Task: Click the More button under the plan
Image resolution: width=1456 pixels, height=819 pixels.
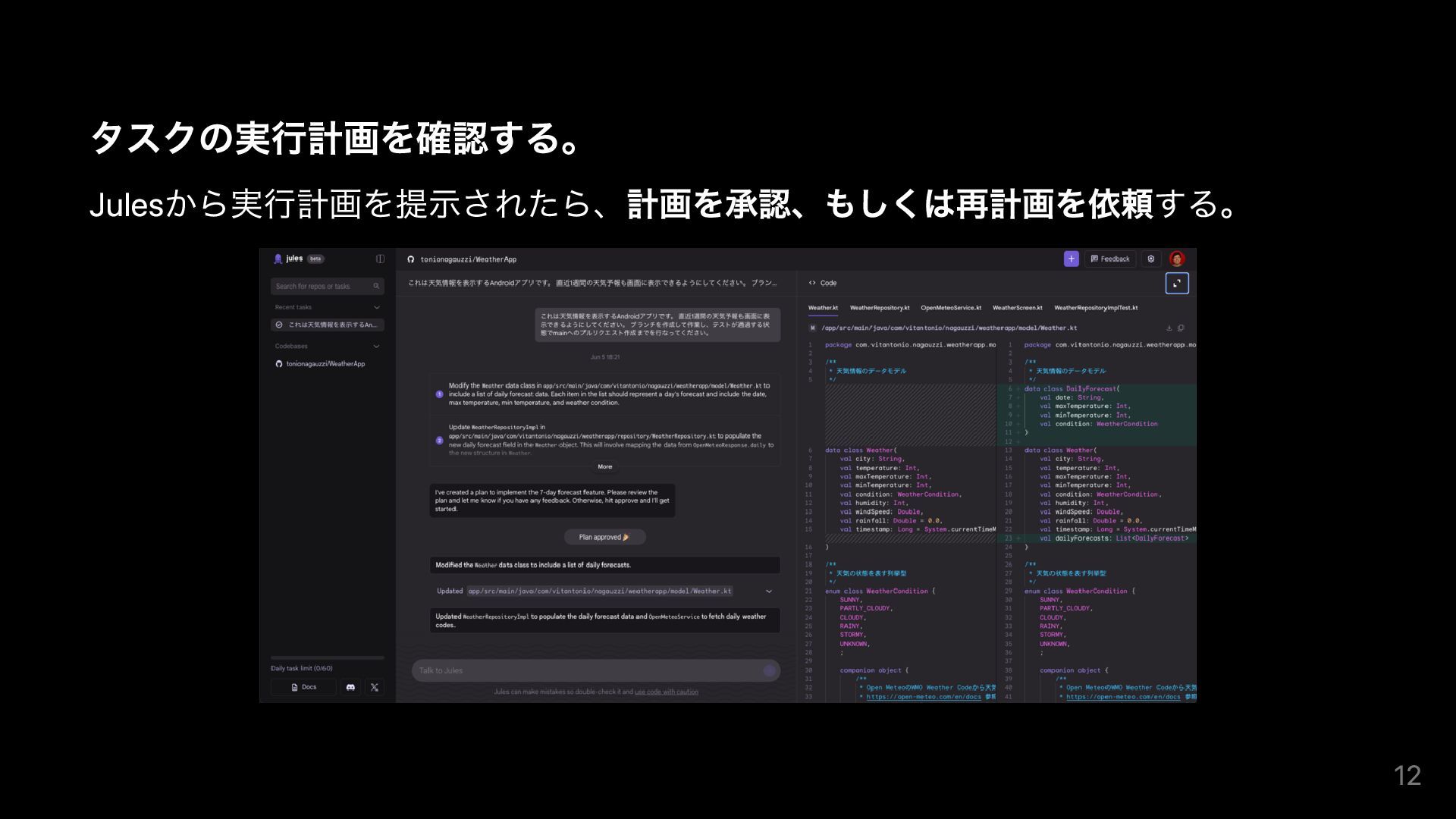Action: [605, 467]
